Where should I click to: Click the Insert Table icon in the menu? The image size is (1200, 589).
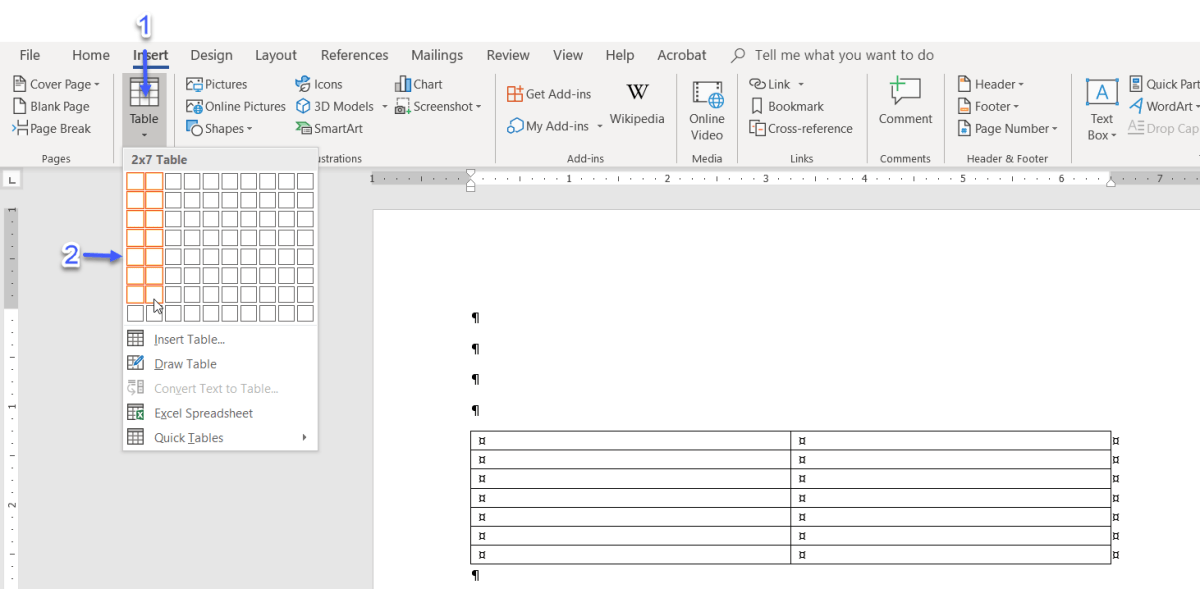[x=136, y=339]
